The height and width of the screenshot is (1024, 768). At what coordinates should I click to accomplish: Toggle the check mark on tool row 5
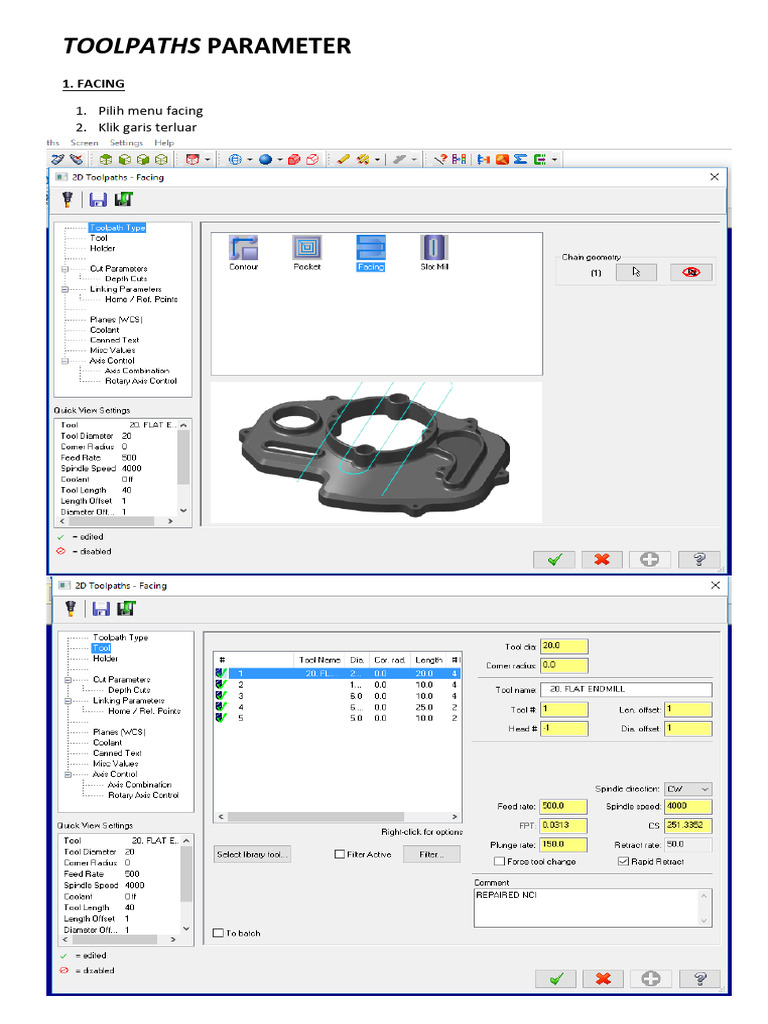(221, 718)
